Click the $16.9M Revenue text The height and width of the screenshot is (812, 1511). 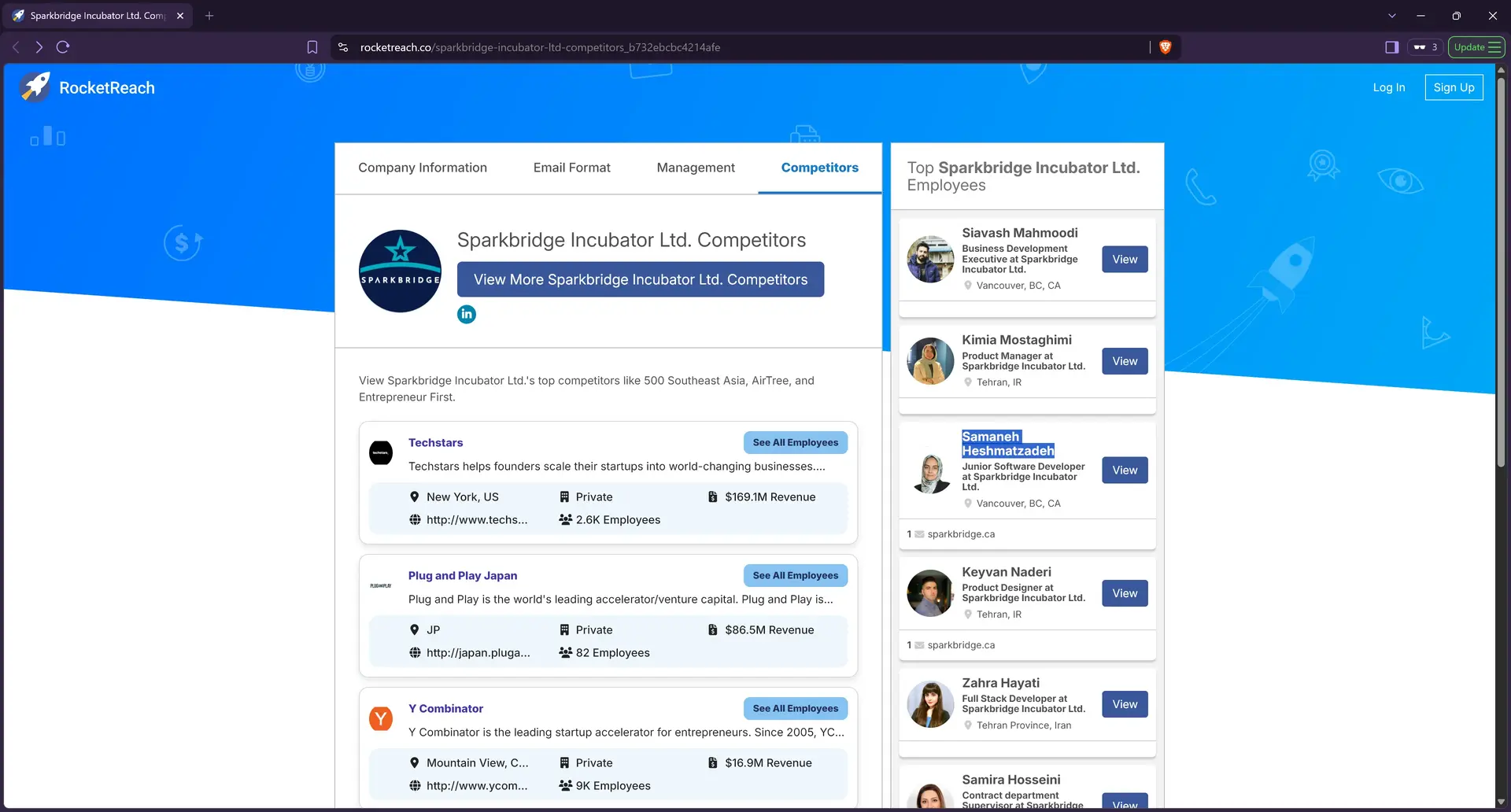click(x=768, y=763)
